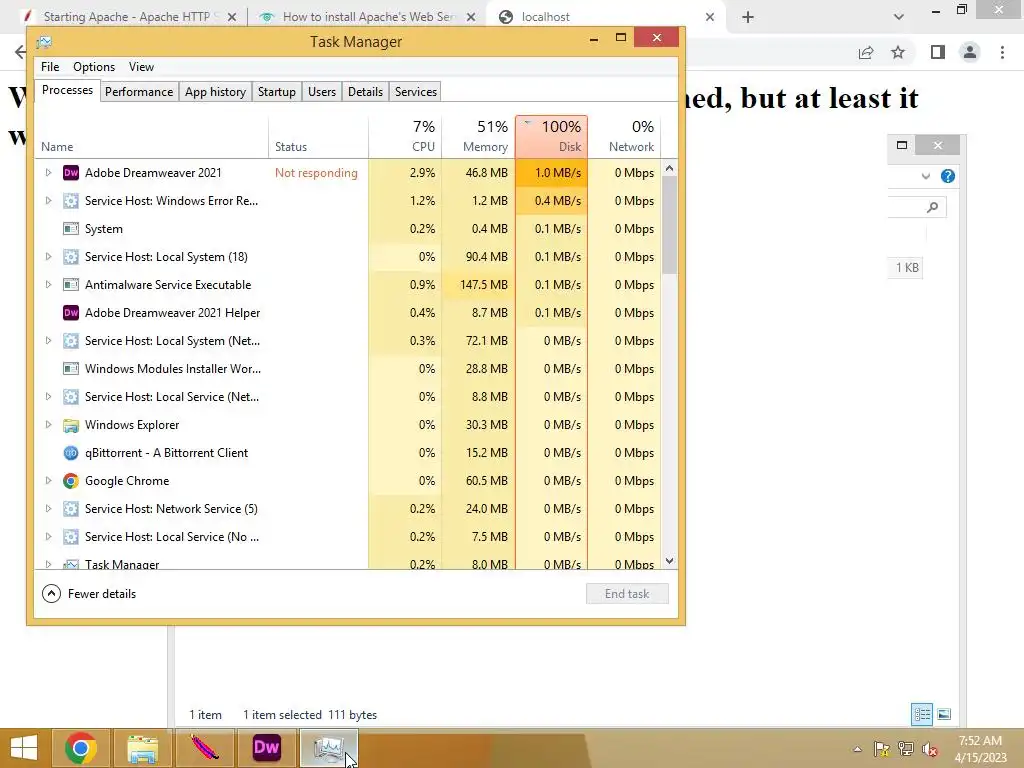Image resolution: width=1024 pixels, height=768 pixels.
Task: Click the Explorer search magnifier icon
Action: [x=933, y=207]
